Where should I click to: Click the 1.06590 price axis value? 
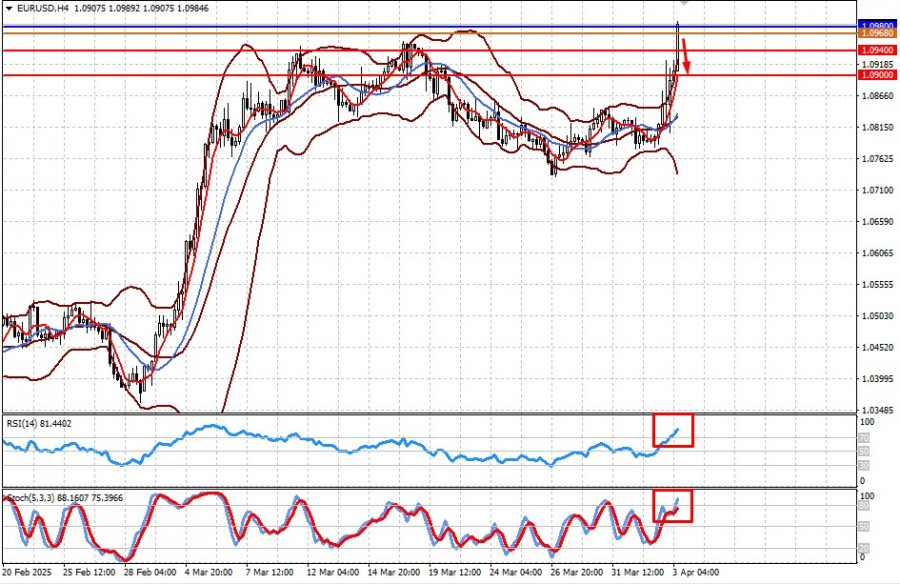pos(878,221)
